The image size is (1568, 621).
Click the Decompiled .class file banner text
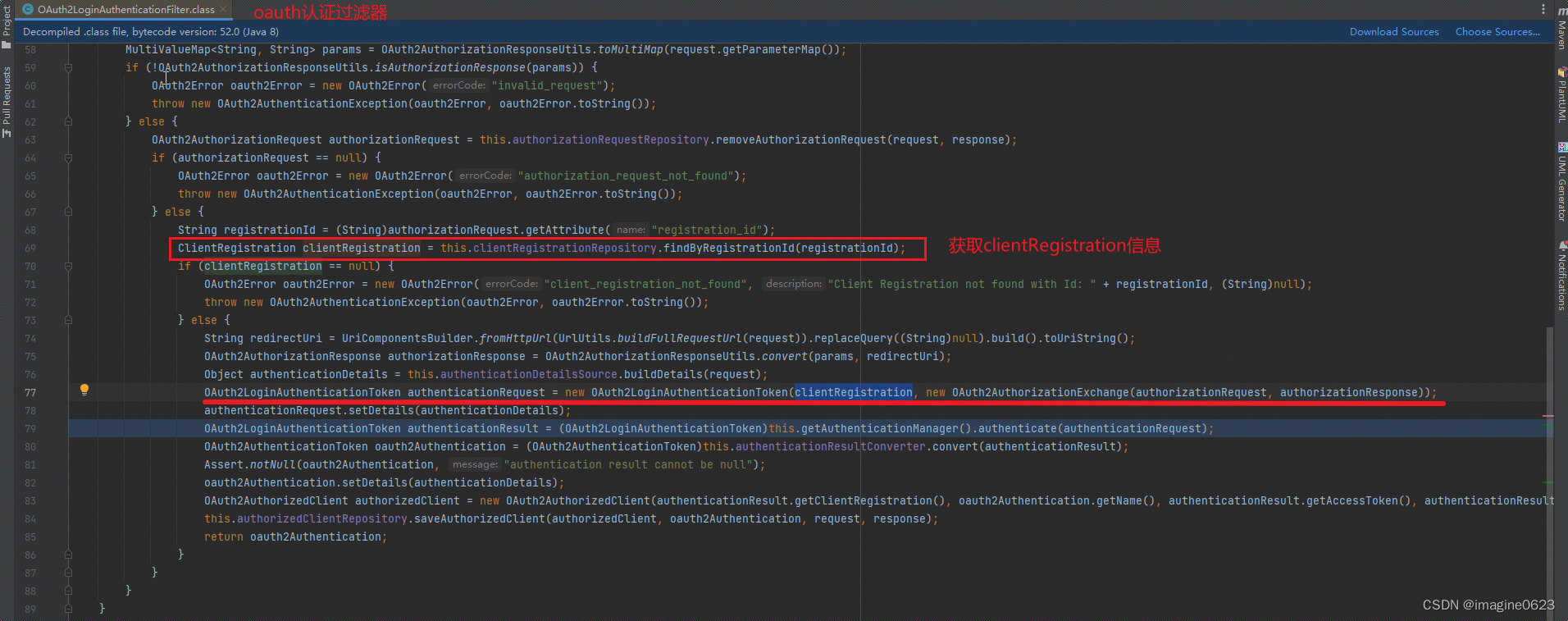coord(151,32)
